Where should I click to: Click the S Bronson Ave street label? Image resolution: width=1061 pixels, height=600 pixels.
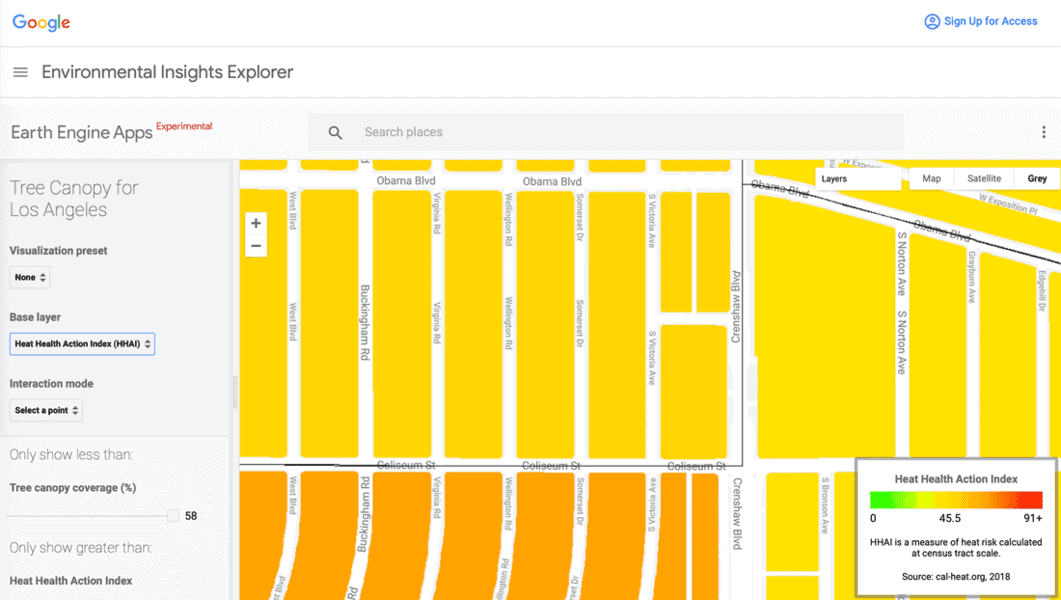click(825, 507)
